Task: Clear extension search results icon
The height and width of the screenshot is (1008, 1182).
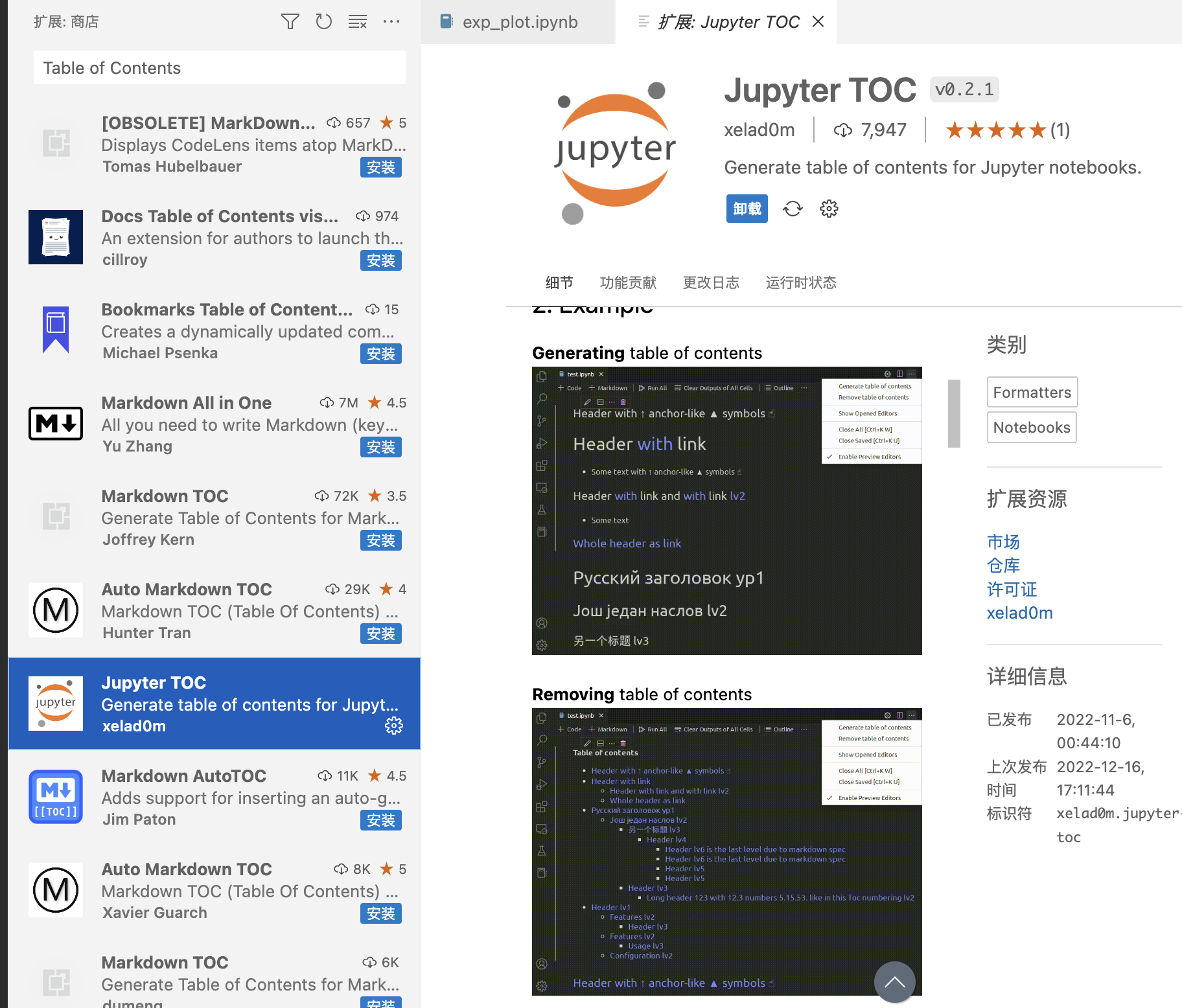Action: point(357,21)
